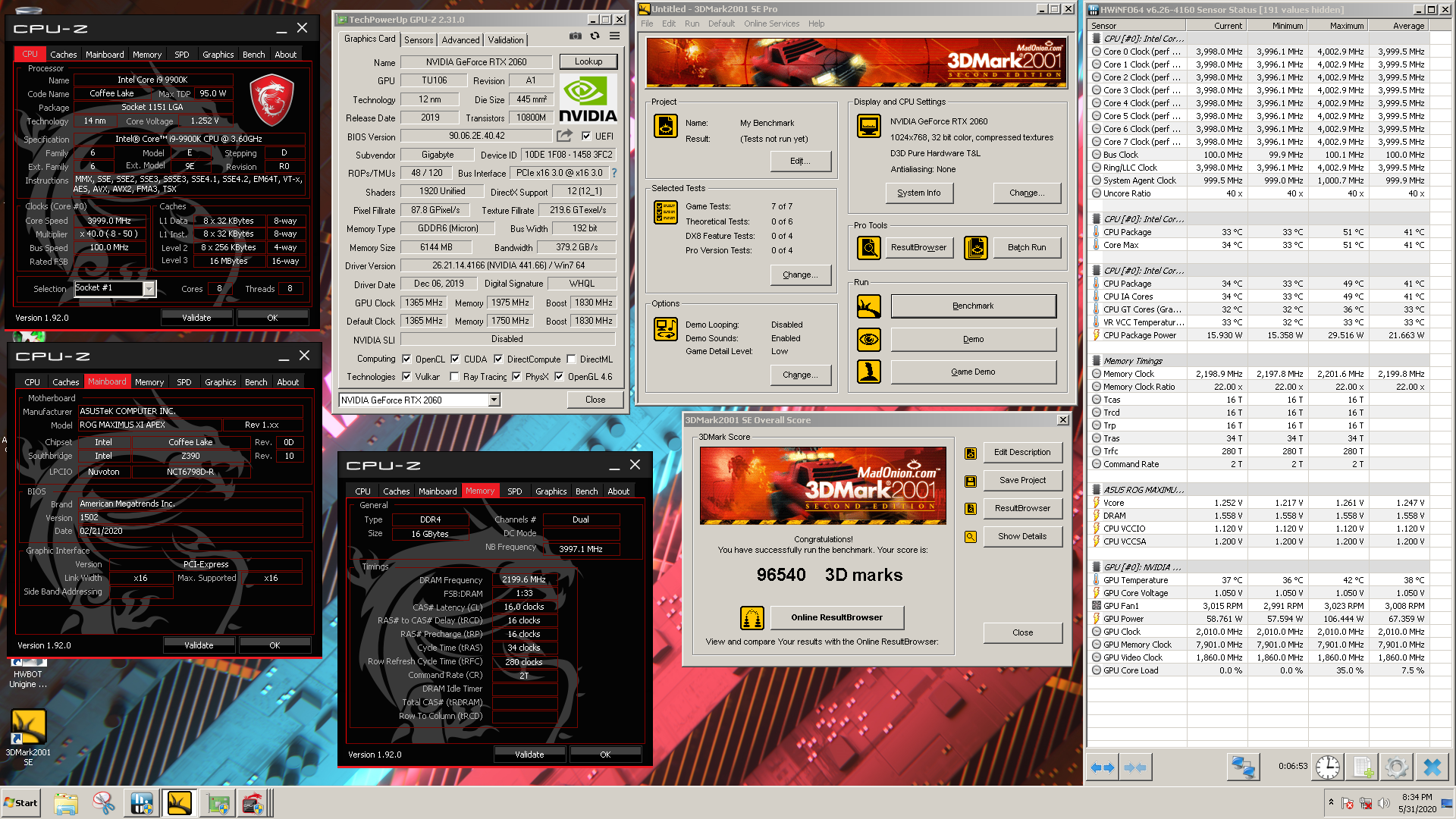Open GPU selection dropdown in GPU-Z
This screenshot has width=1456, height=819.
pyautogui.click(x=494, y=400)
